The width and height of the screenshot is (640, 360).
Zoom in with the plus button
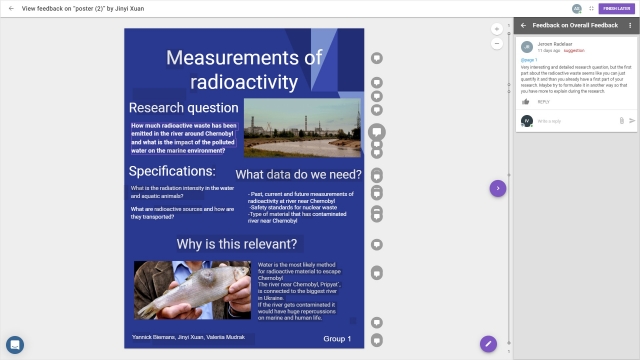(x=496, y=29)
